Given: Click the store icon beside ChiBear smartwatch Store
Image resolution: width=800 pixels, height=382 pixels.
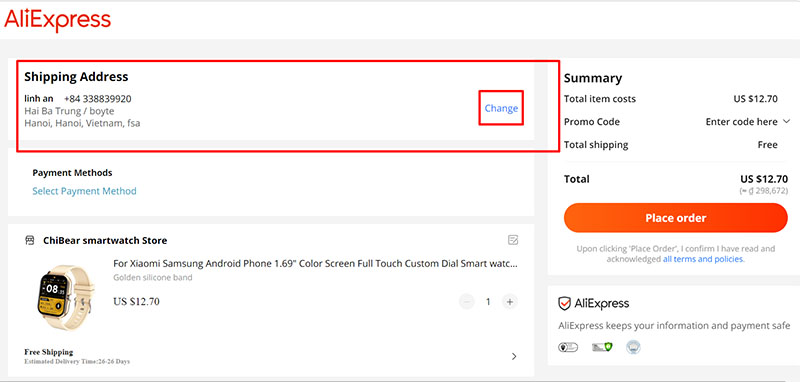Looking at the screenshot, I should pos(30,240).
